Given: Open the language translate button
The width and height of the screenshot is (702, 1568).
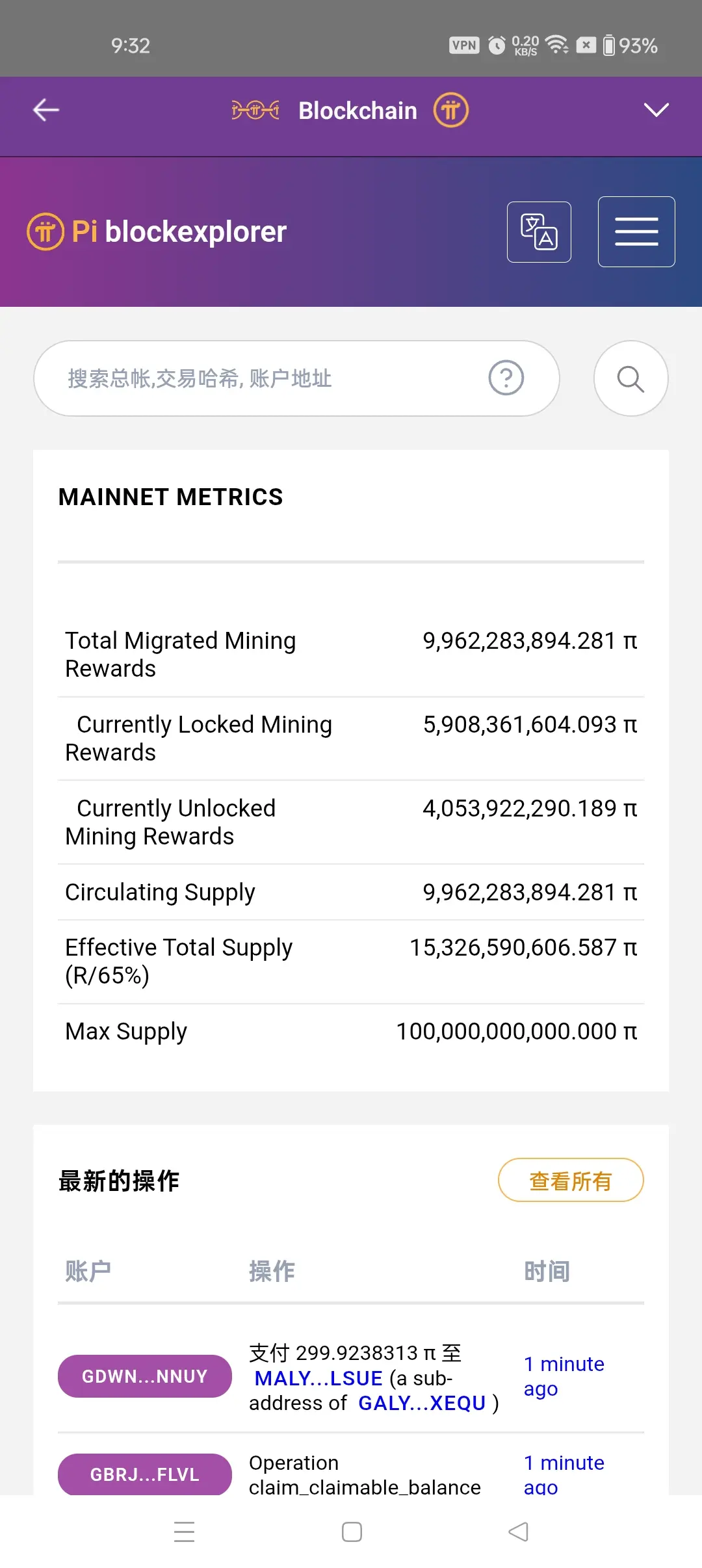Looking at the screenshot, I should click(539, 232).
